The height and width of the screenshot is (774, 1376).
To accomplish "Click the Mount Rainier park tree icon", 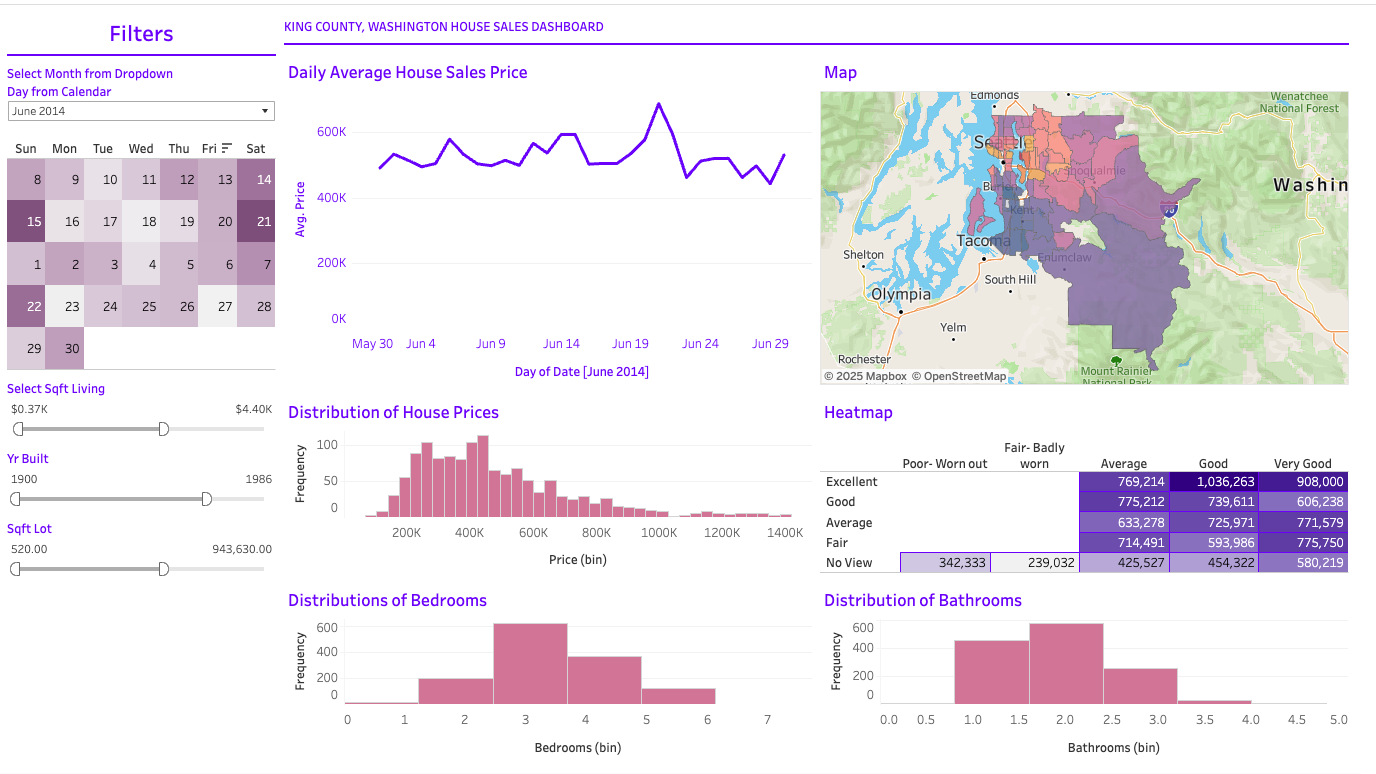I will (x=1116, y=360).
